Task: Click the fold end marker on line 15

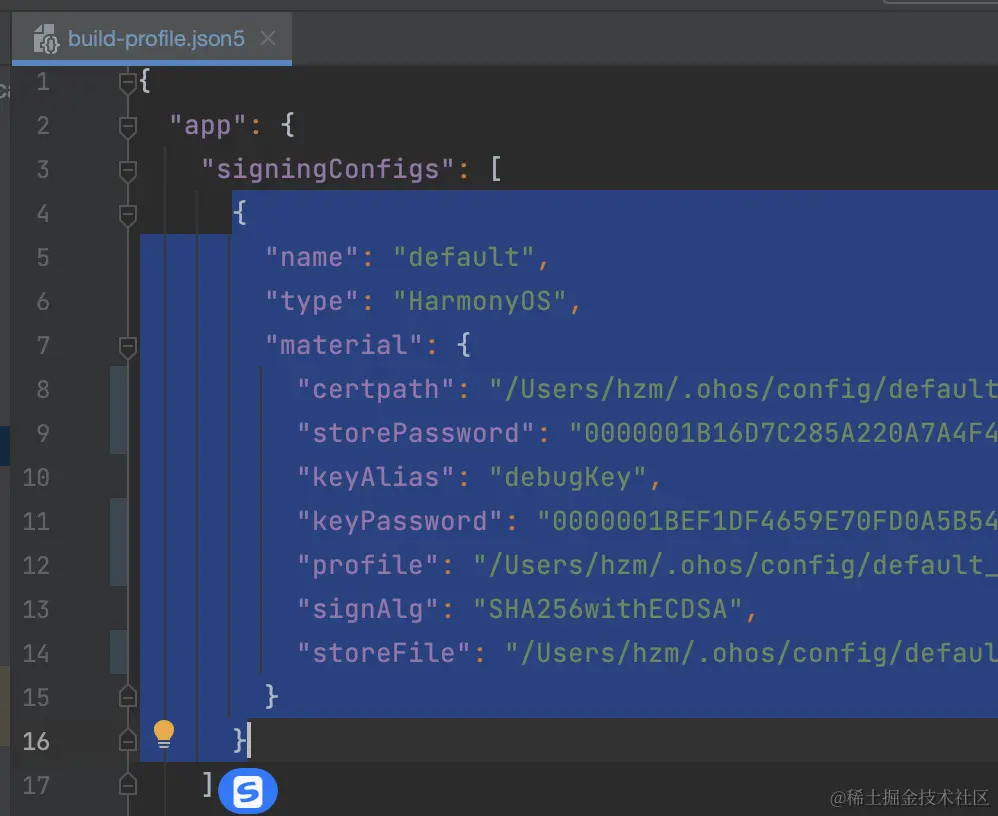Action: (x=128, y=697)
